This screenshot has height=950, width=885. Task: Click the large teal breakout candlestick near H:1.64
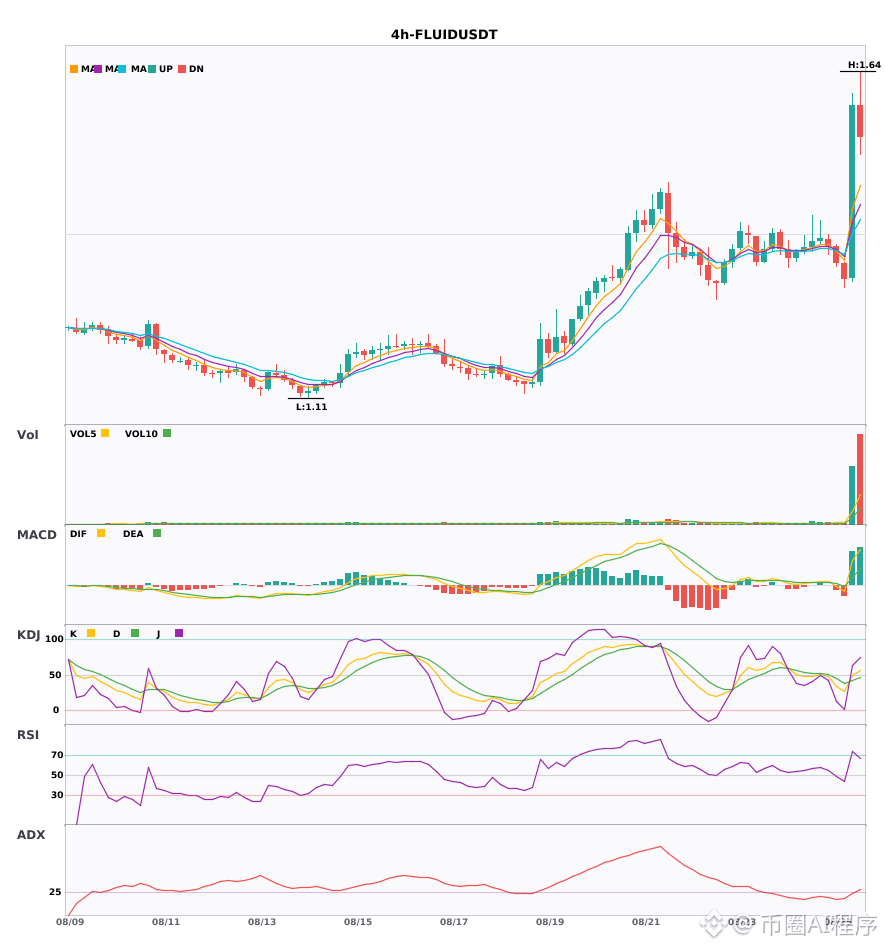click(x=852, y=191)
